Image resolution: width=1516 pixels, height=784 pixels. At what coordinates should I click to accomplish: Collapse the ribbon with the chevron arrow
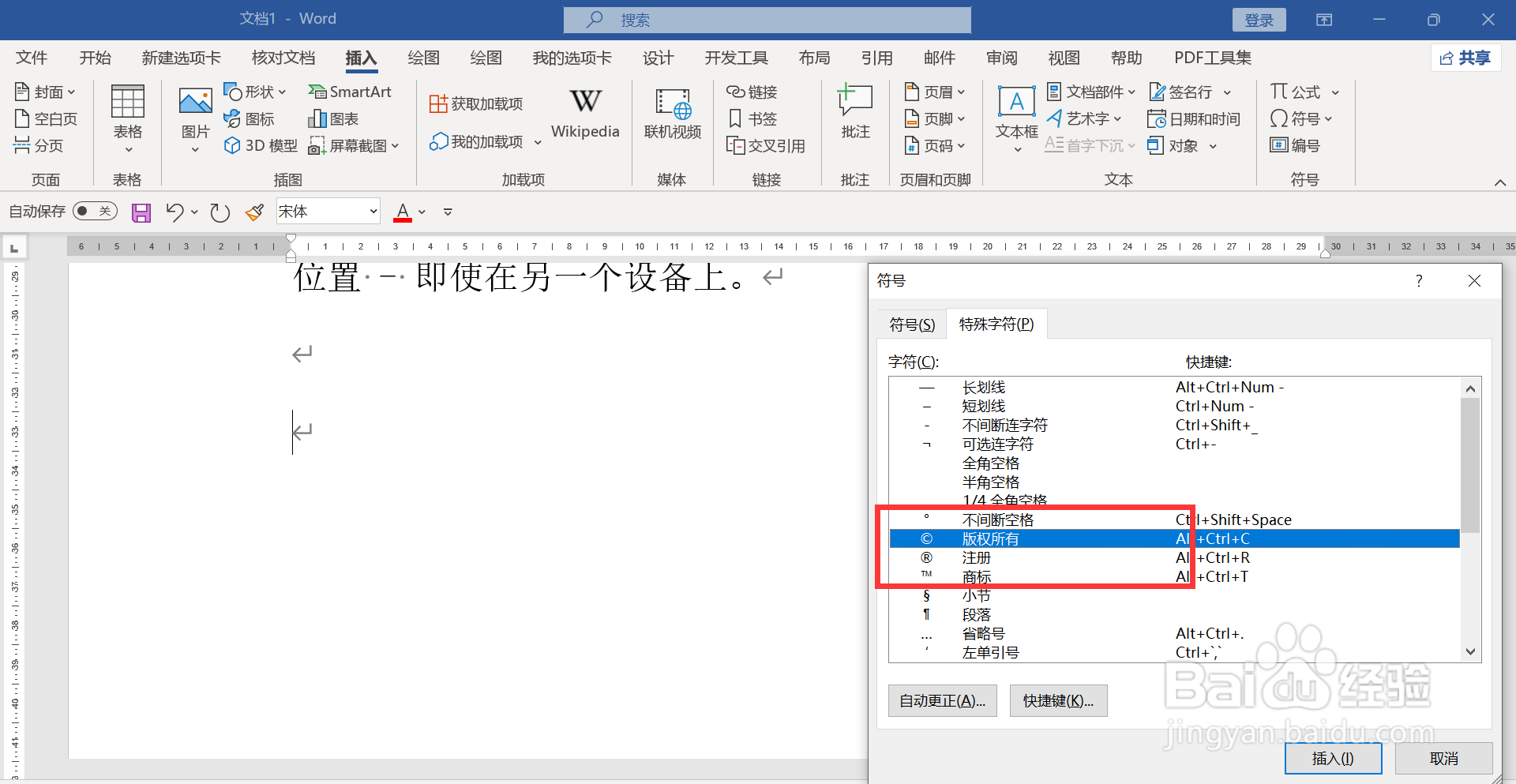[1500, 182]
